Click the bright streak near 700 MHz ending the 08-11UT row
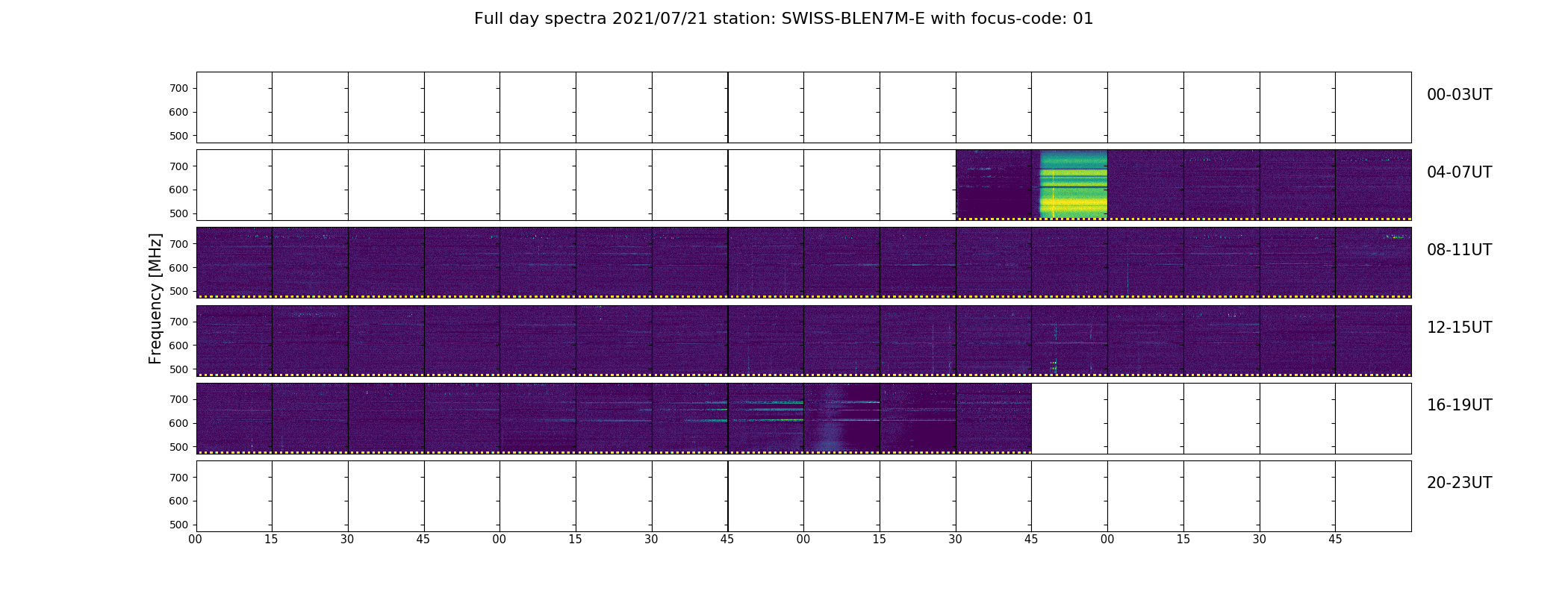The width and height of the screenshot is (1568, 597). [x=1395, y=237]
